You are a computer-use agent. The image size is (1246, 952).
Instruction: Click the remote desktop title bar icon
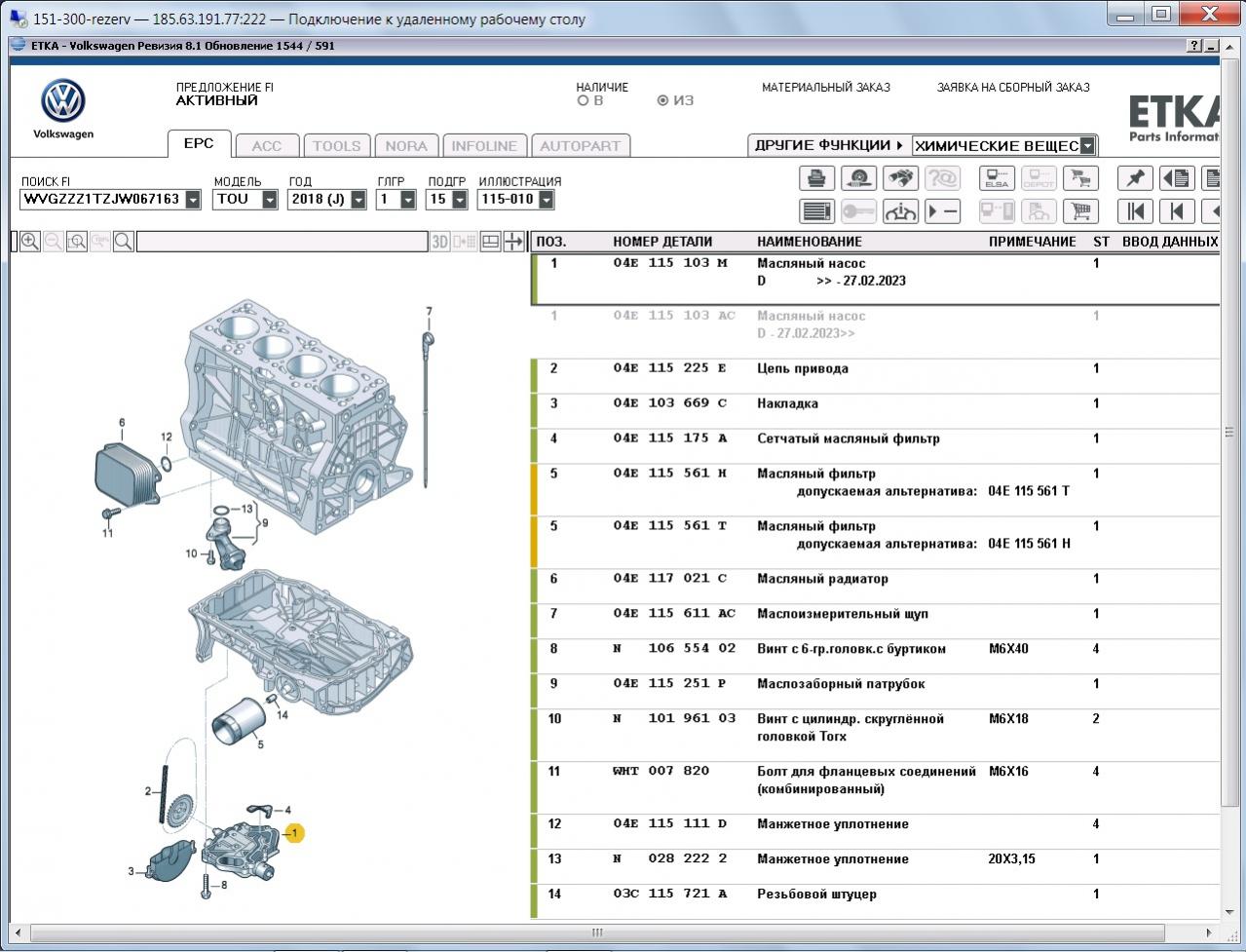tap(18, 19)
